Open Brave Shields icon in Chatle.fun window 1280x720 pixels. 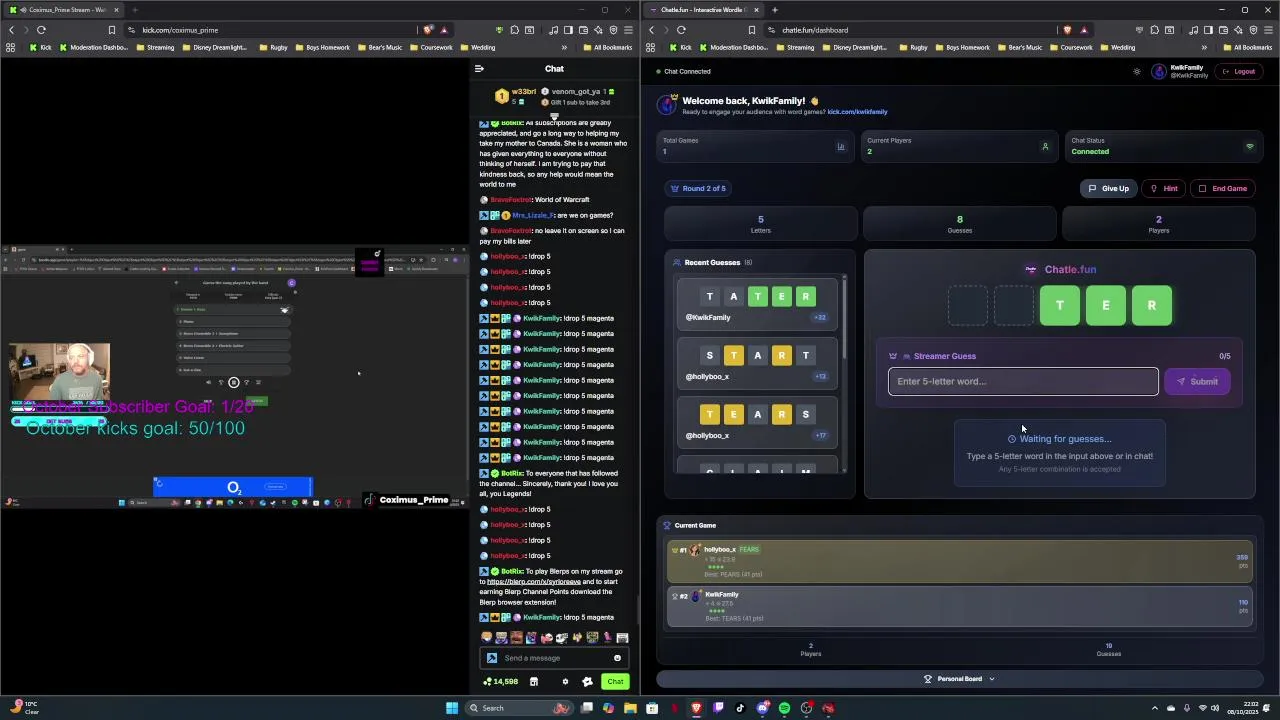coord(1068,30)
